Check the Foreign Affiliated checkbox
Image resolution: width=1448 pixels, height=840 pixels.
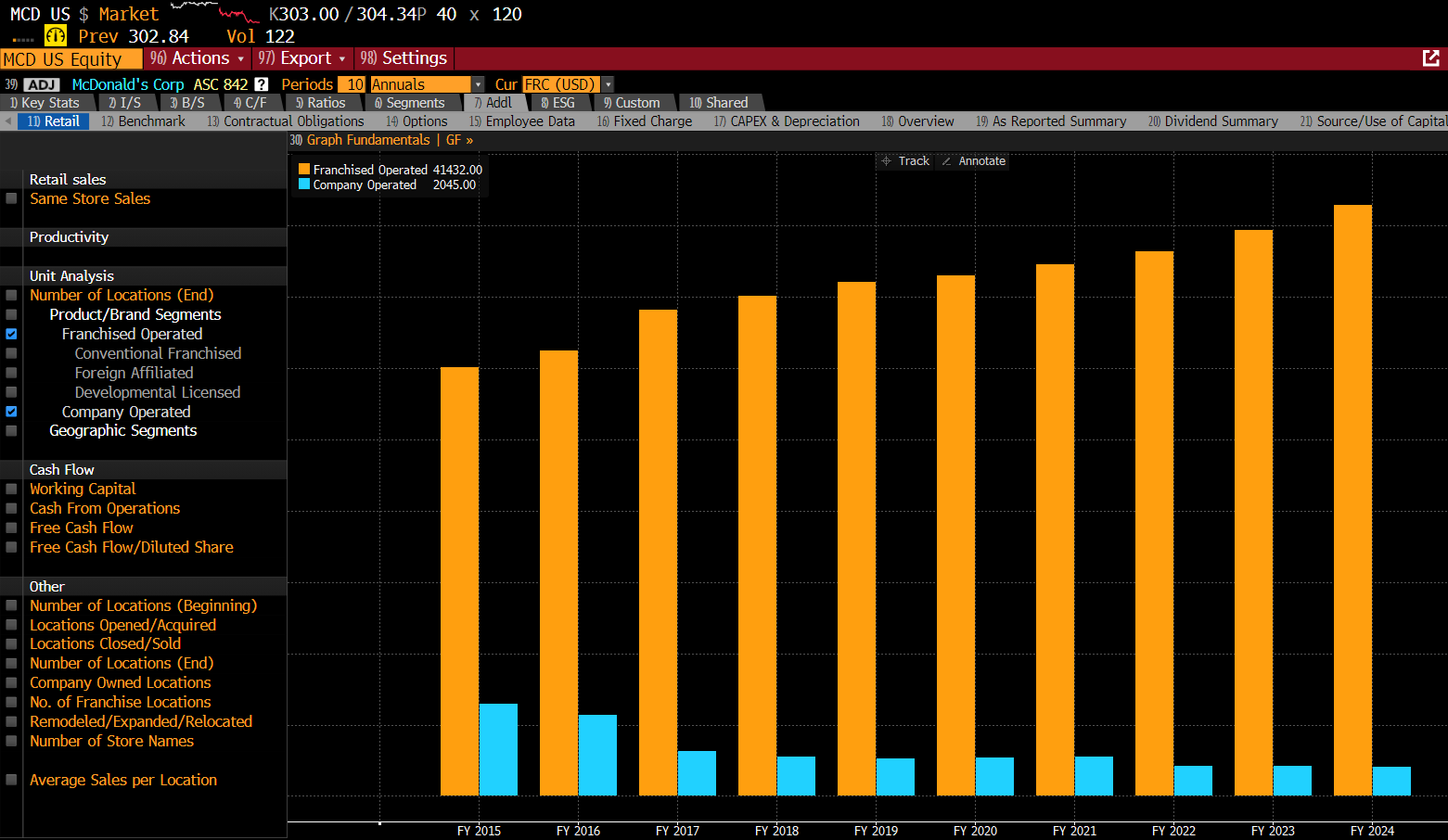[x=11, y=373]
